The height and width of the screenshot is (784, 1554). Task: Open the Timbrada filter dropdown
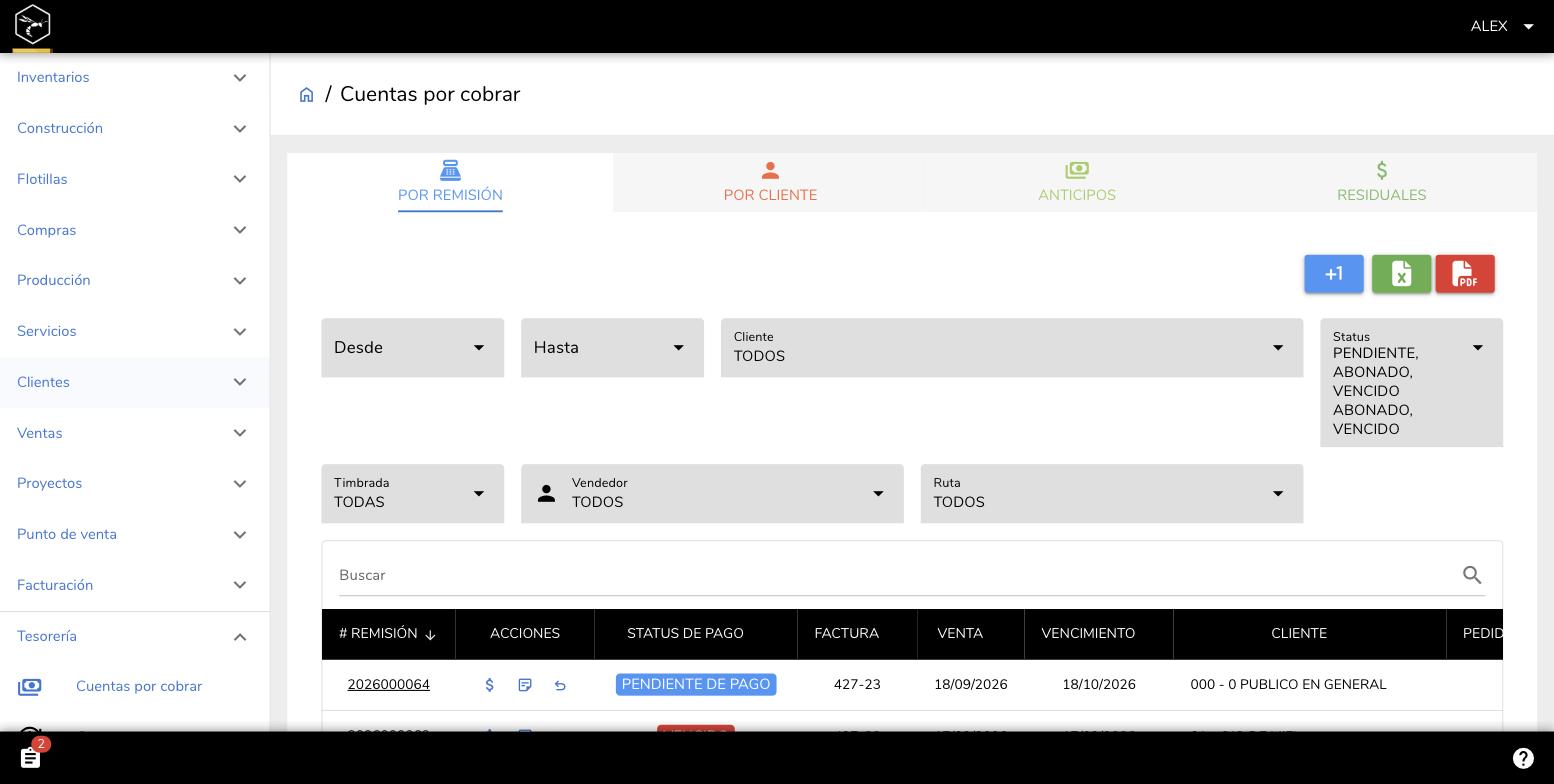pyautogui.click(x=412, y=494)
